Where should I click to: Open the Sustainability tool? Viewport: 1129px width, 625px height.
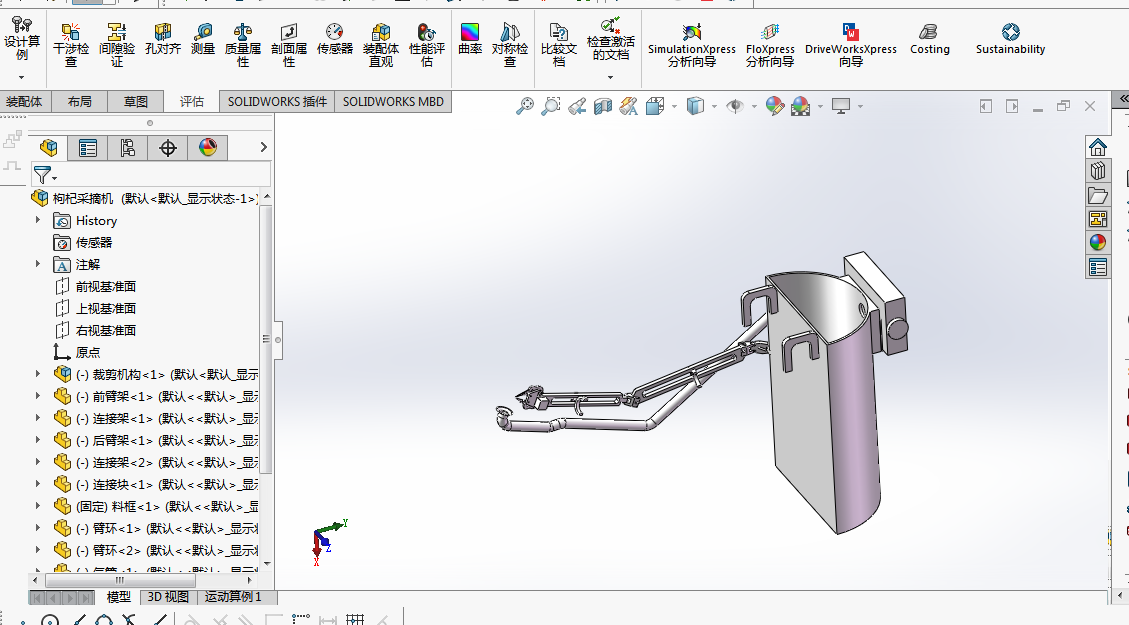[1010, 39]
